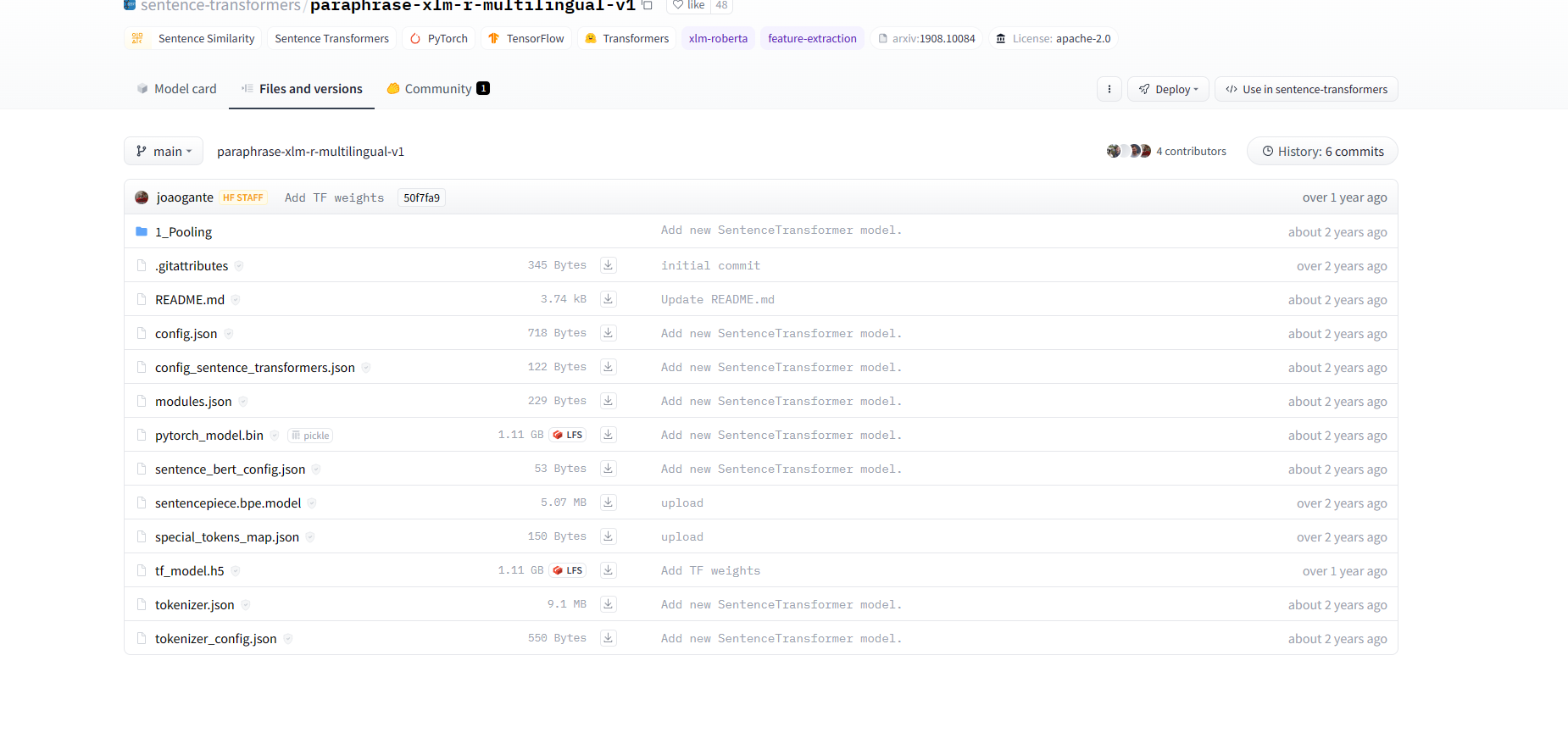
Task: Switch to the Model card tab
Action: click(x=176, y=89)
